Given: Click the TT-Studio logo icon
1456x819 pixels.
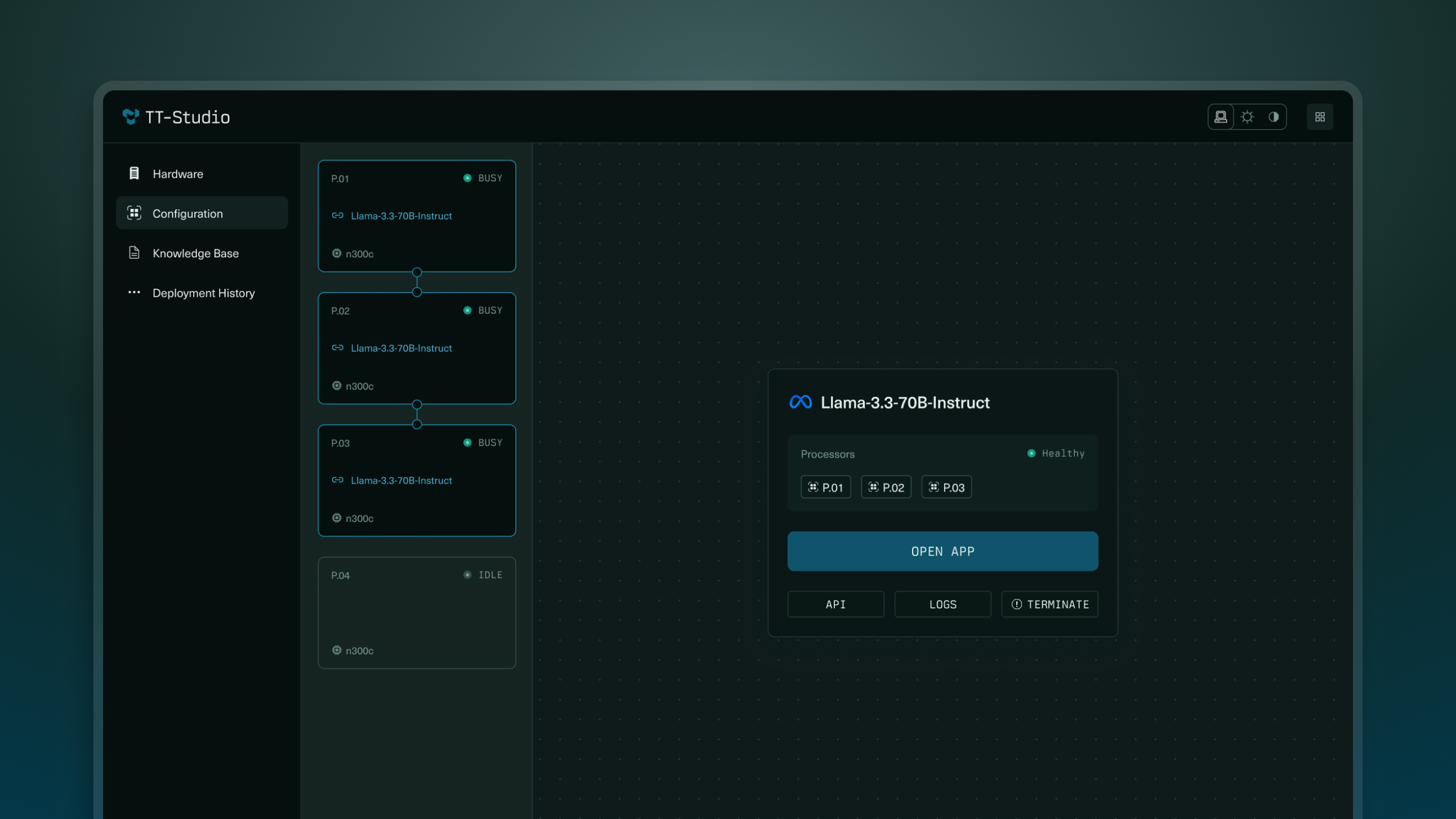Looking at the screenshot, I should point(131,117).
